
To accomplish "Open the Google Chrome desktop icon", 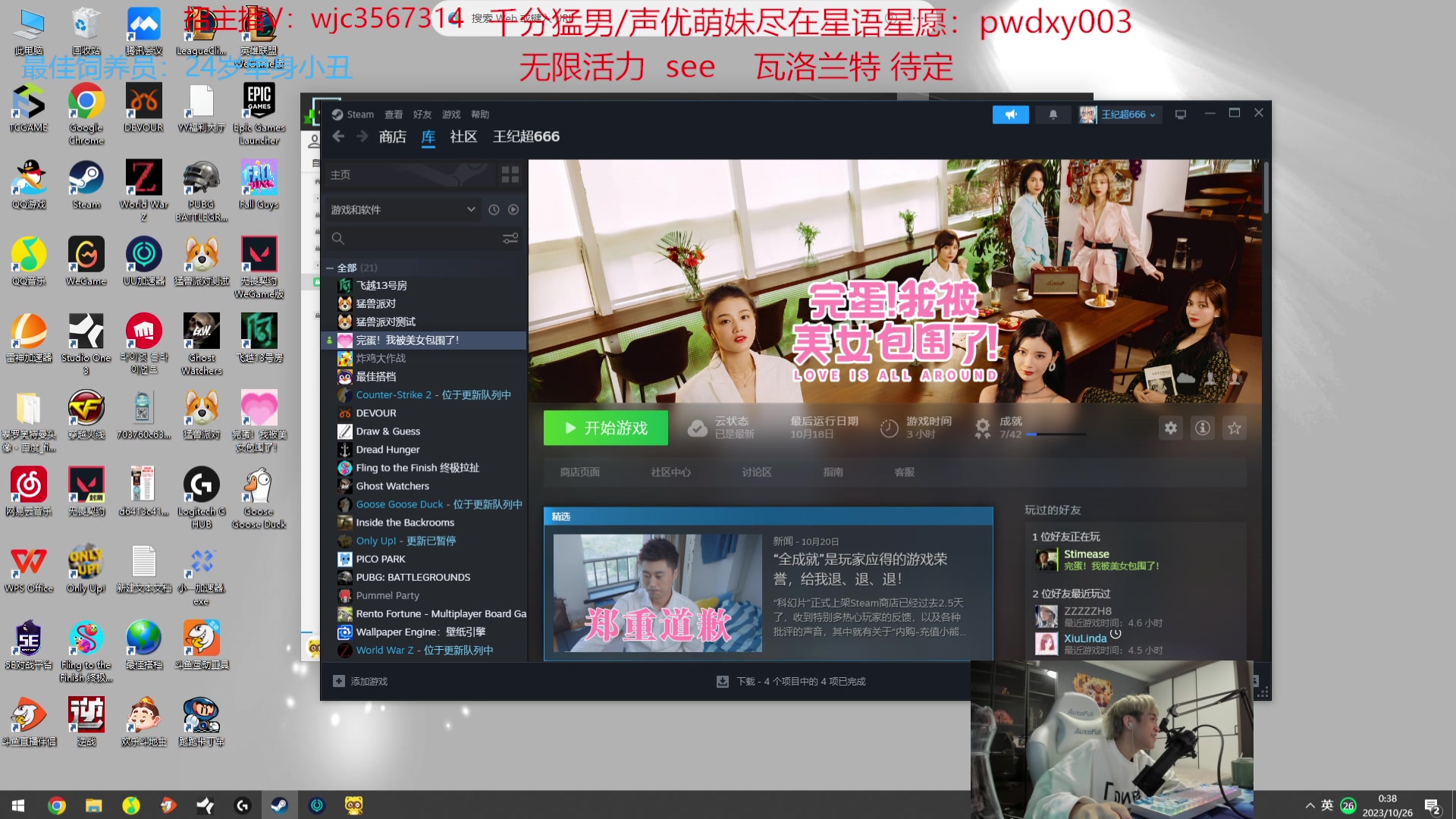I will coord(86,114).
